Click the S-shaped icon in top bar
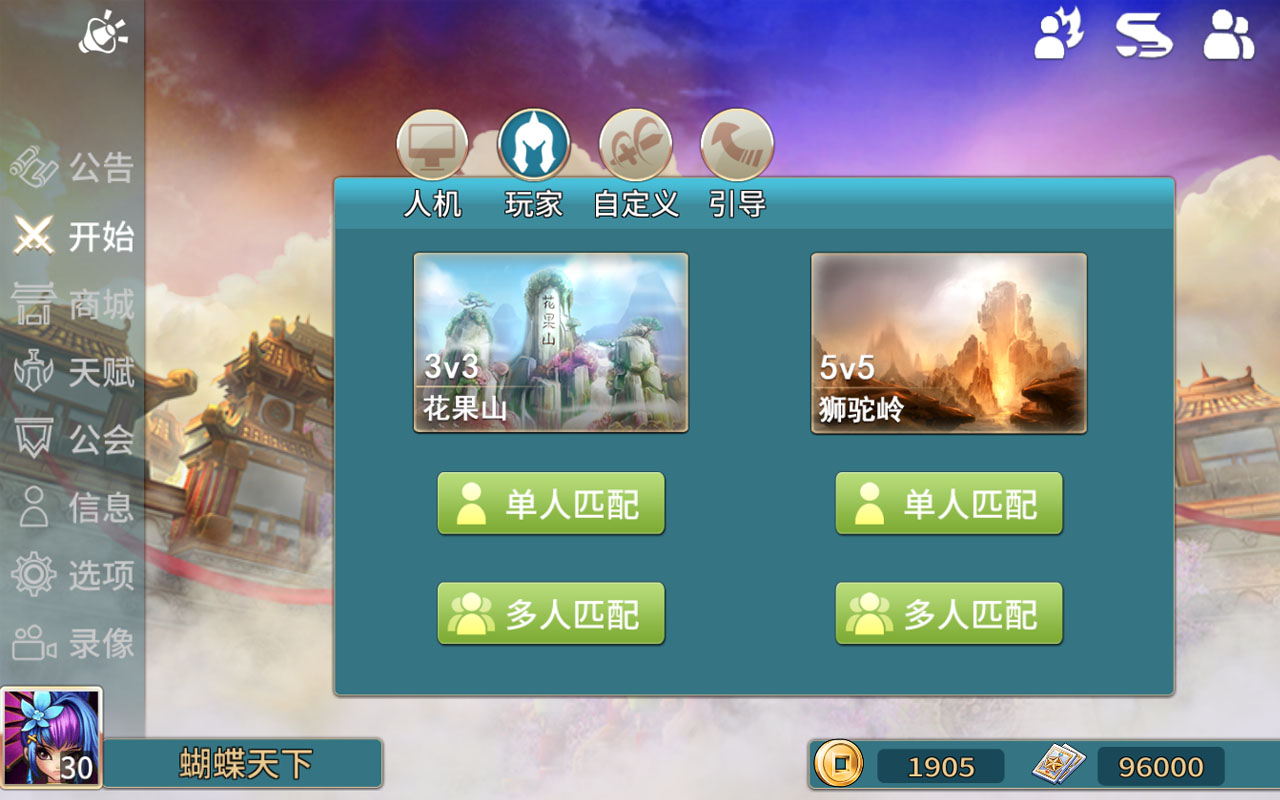 [1144, 34]
